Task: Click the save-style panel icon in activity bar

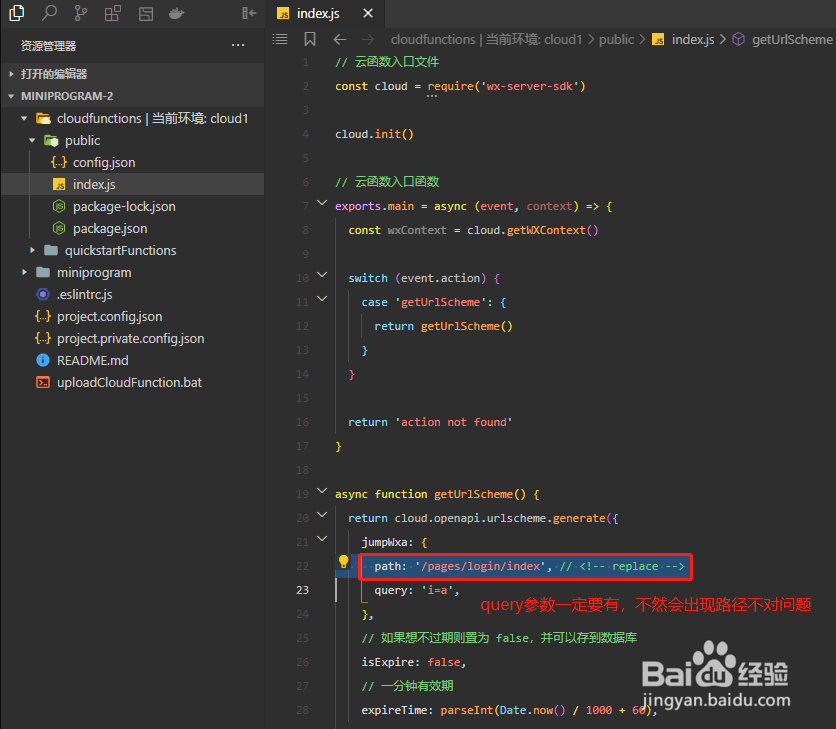Action: 146,13
